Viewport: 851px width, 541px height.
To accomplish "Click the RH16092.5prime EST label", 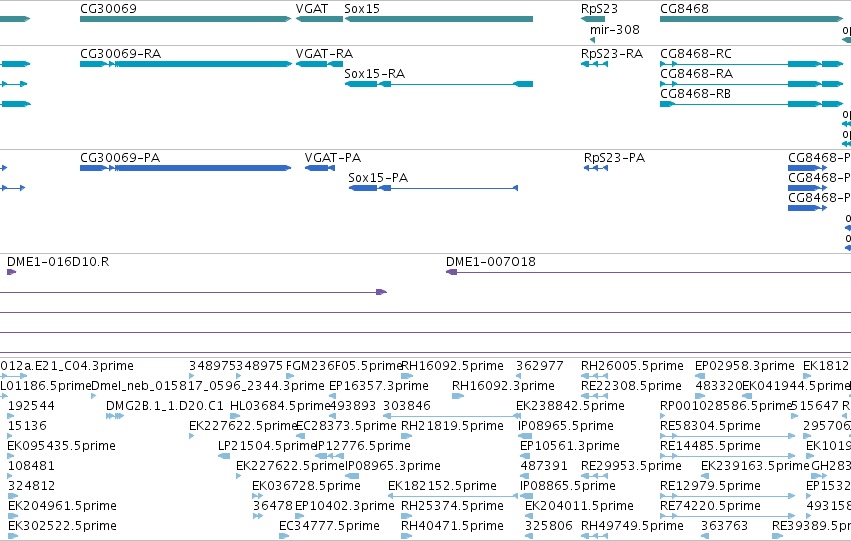I will pos(452,366).
